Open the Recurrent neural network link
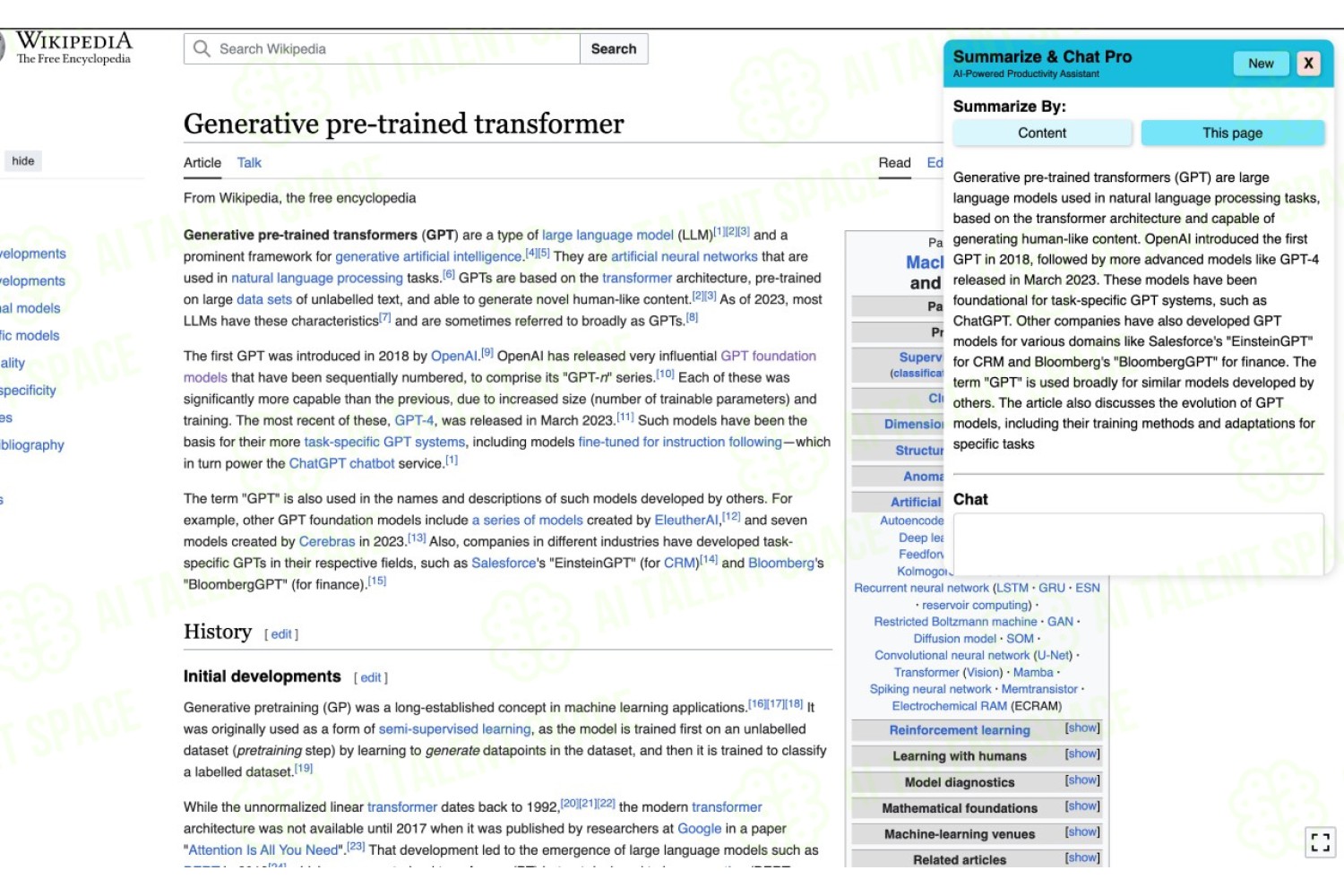Viewport: 1344px width, 896px height. (921, 588)
